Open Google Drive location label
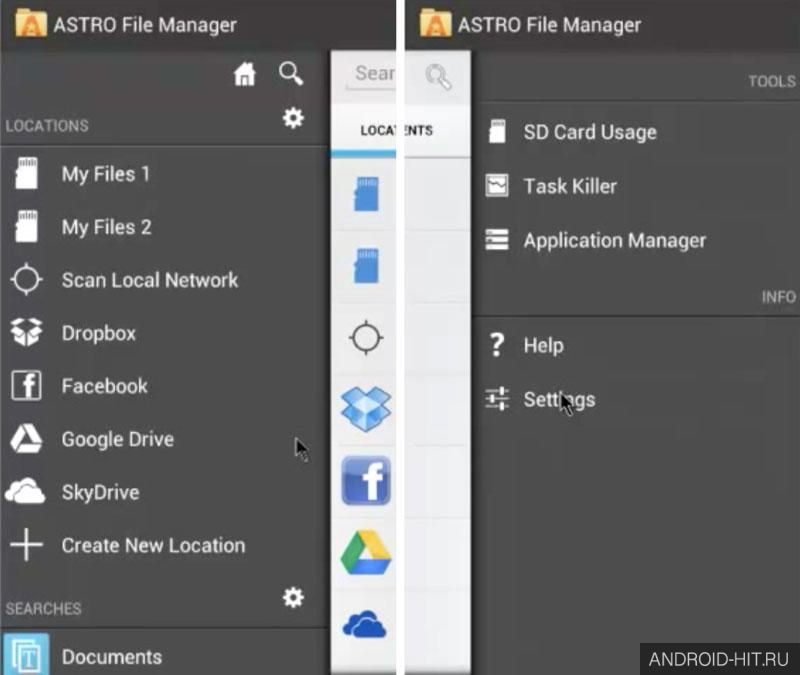The width and height of the screenshot is (800, 675). click(x=118, y=439)
